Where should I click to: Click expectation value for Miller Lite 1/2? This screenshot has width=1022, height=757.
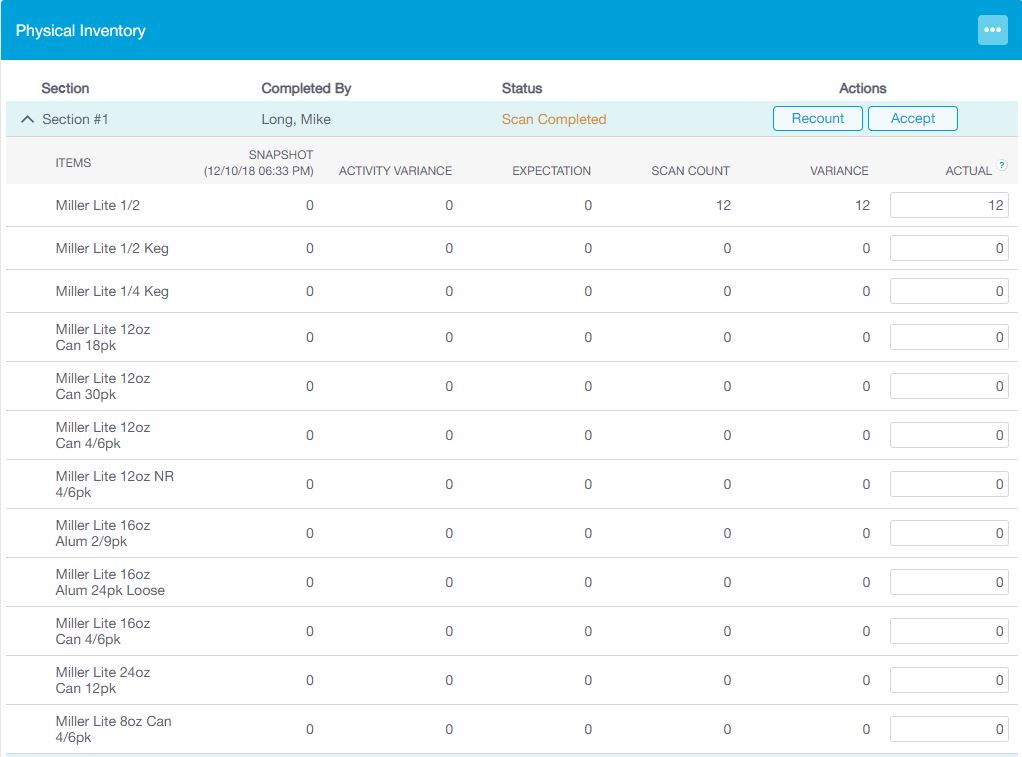(588, 205)
